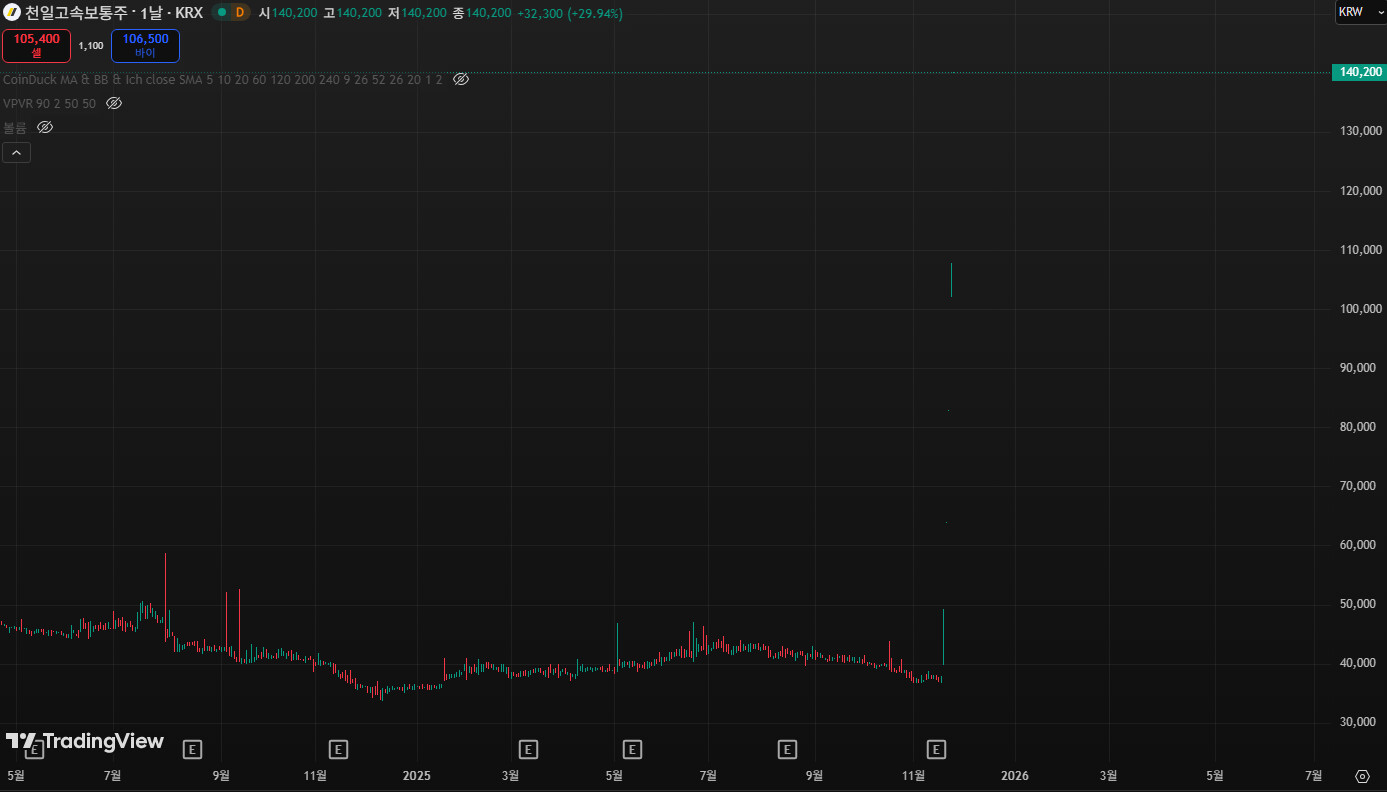Image resolution: width=1387 pixels, height=792 pixels.
Task: Click the green market status dot
Action: click(221, 13)
